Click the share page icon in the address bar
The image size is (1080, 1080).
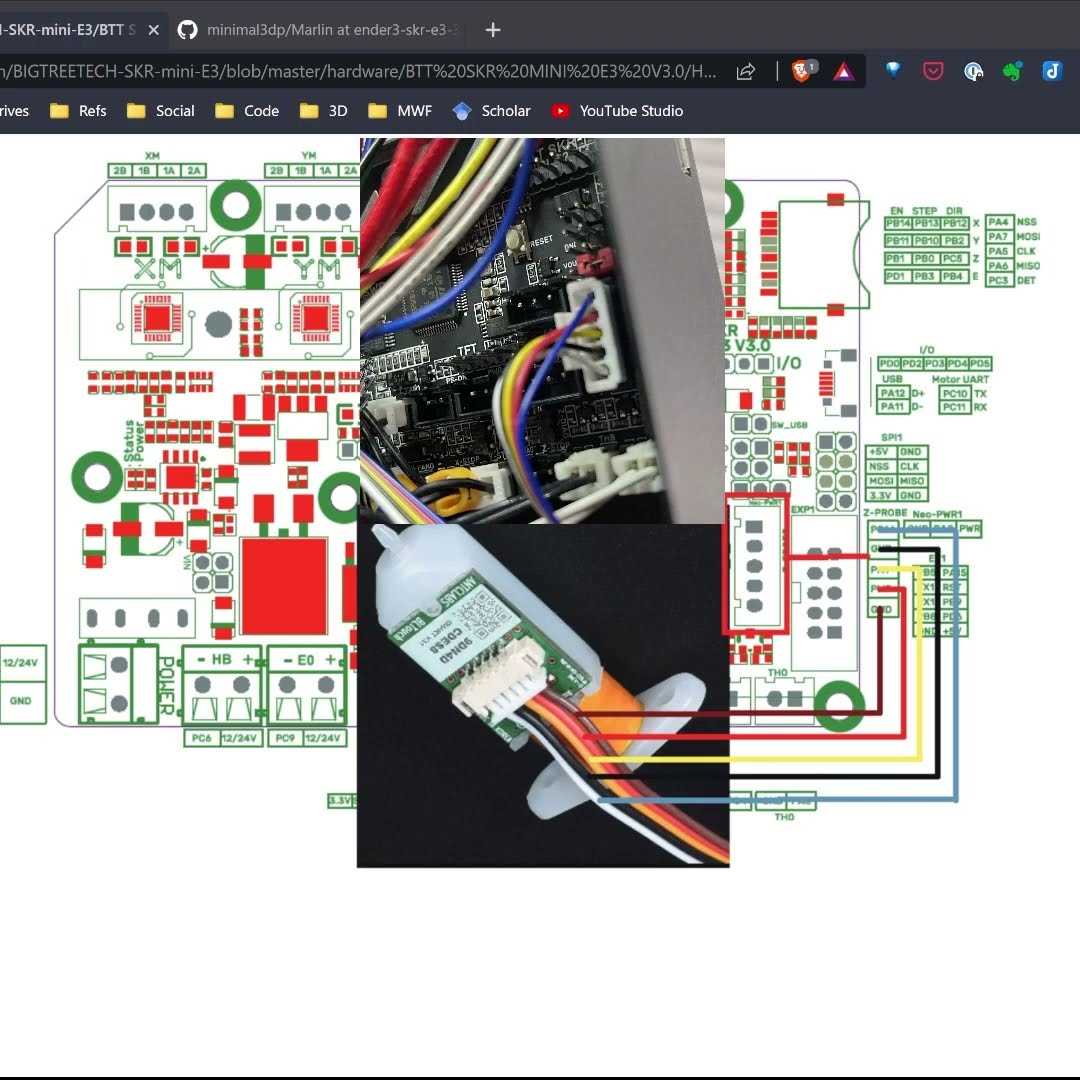(x=746, y=71)
